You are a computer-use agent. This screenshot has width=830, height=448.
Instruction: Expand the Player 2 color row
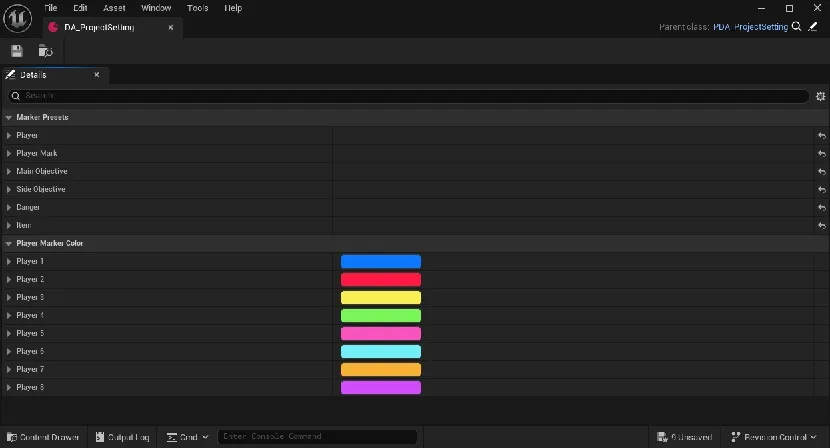(x=8, y=280)
